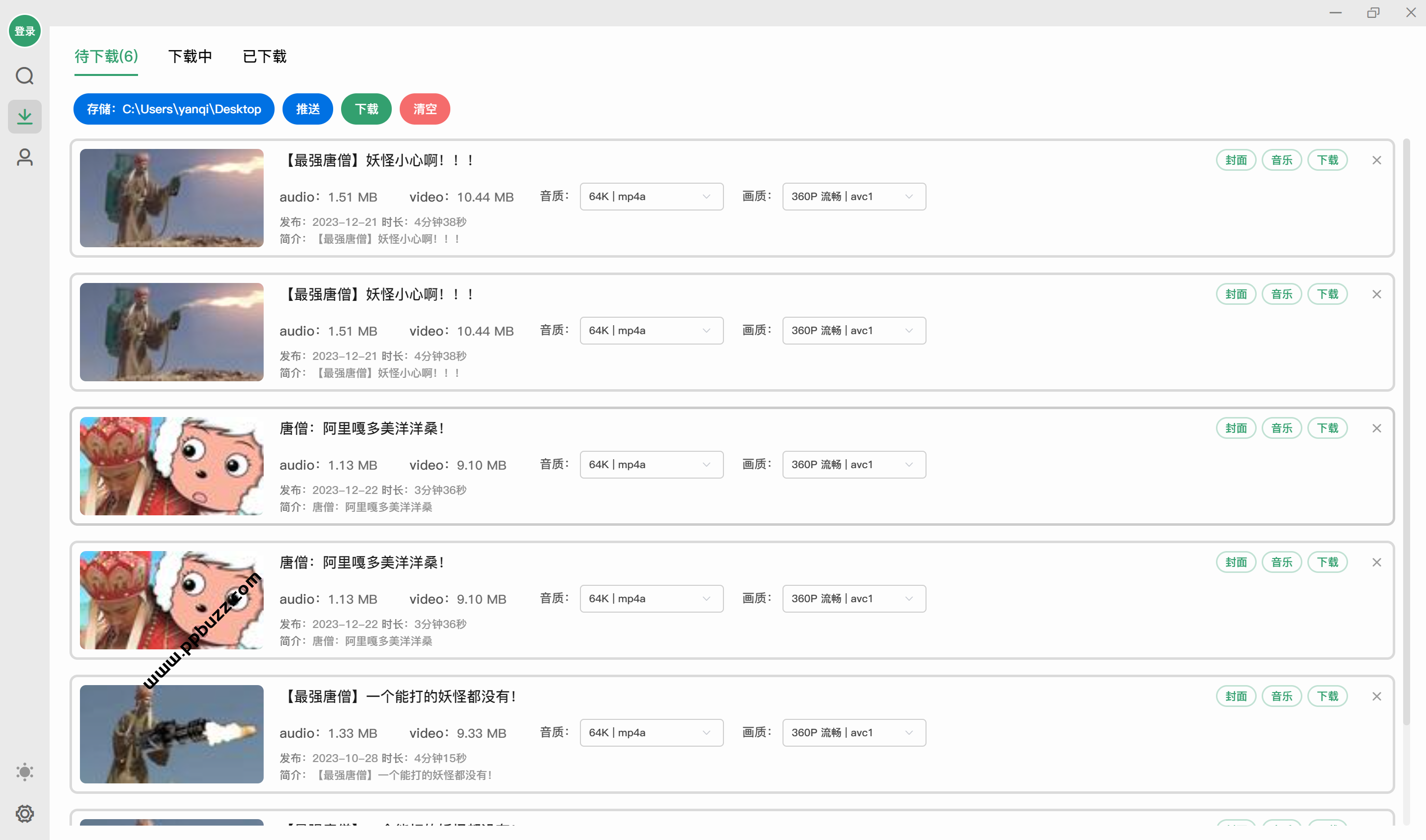Open 音质 dropdown for first 阿里嘎多美洋洋桑 item
Viewport: 1426px width, 840px height.
pos(651,465)
